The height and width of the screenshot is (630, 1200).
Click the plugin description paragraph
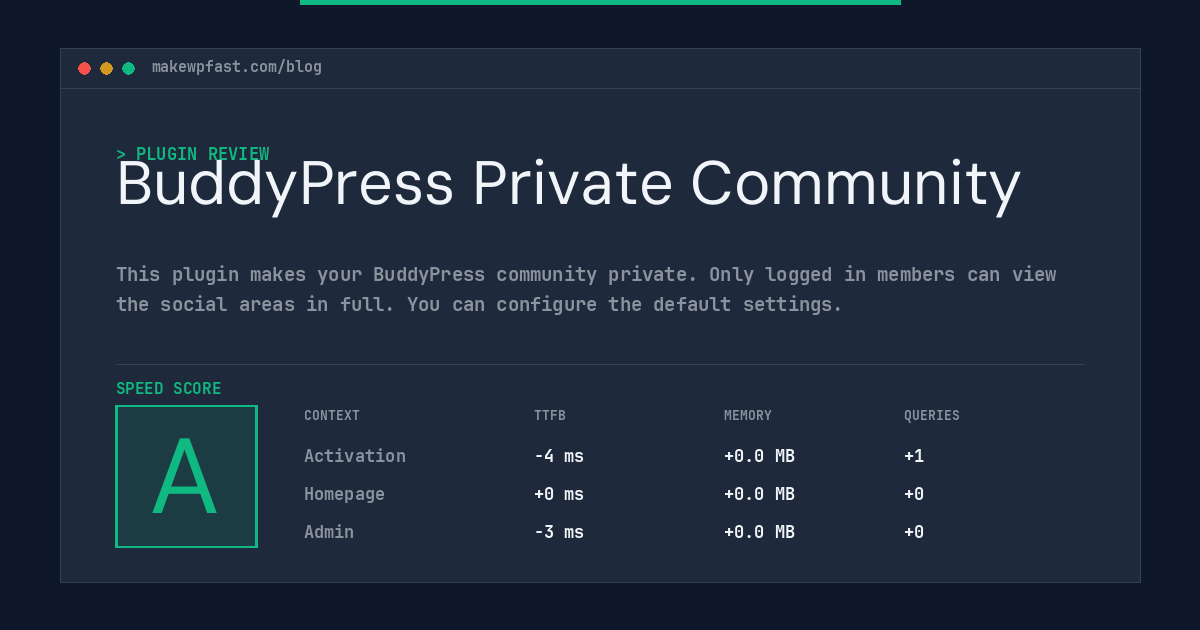point(586,289)
